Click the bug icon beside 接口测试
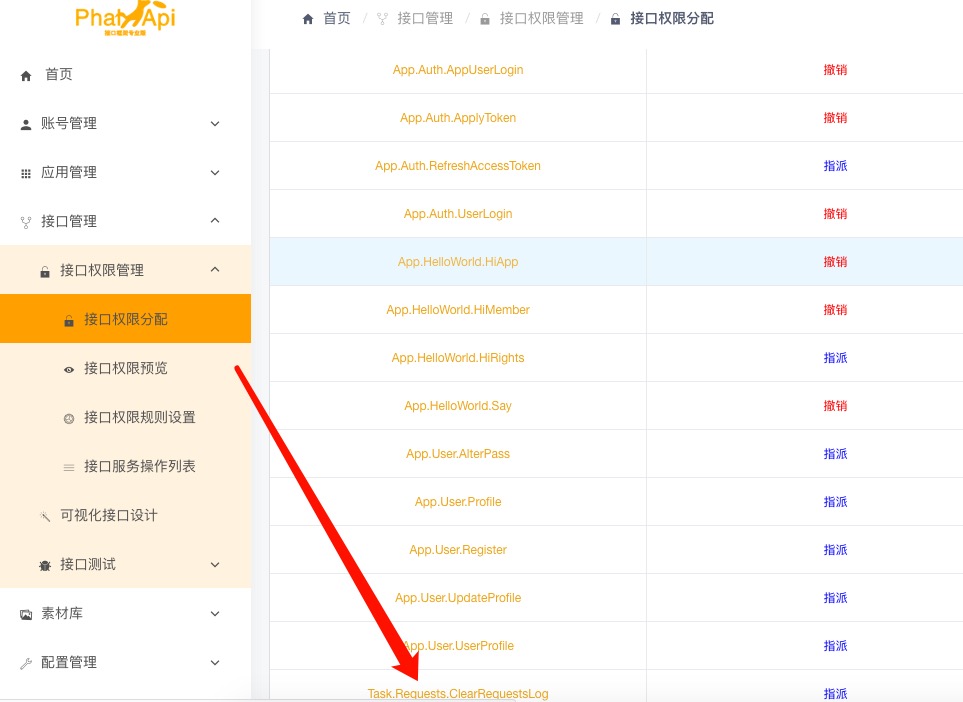The width and height of the screenshot is (963, 702). point(45,565)
